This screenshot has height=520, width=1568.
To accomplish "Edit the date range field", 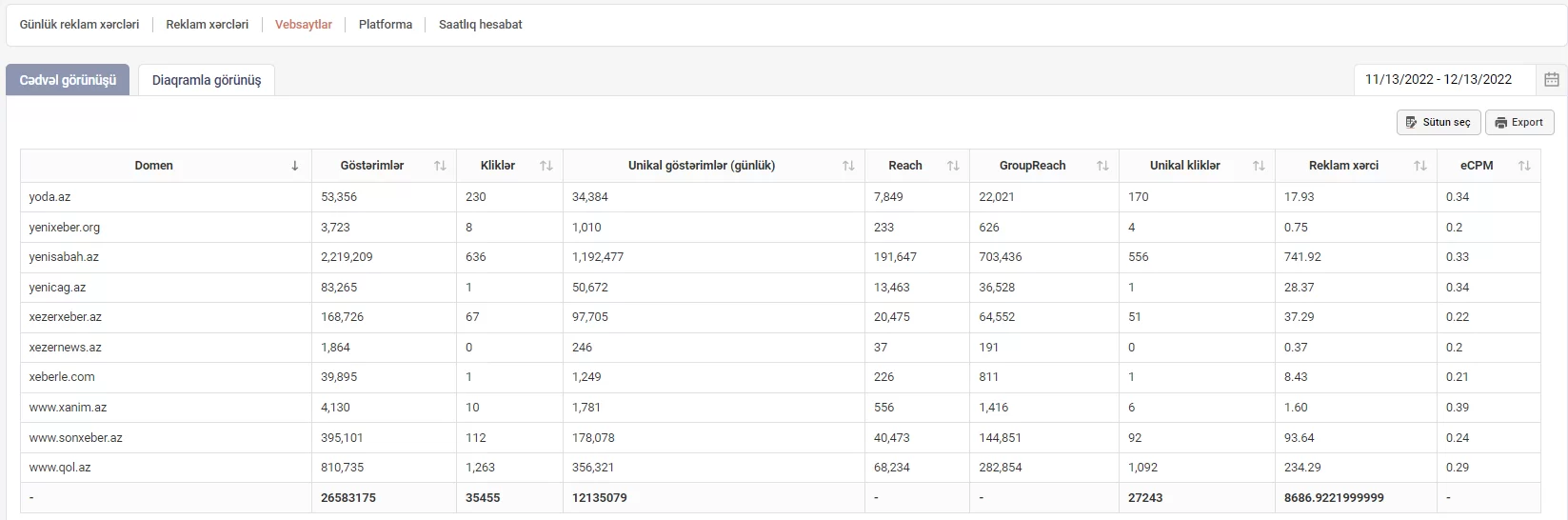I will [x=1444, y=80].
